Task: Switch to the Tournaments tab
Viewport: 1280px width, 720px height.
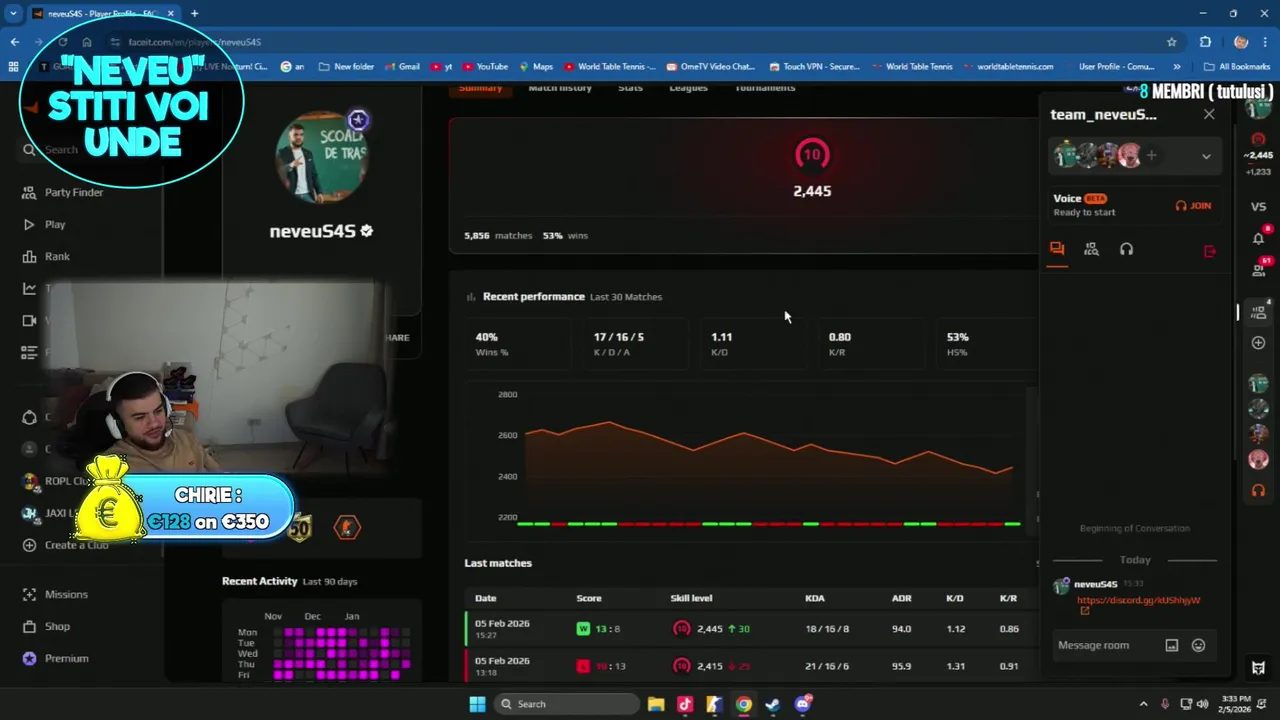Action: click(x=765, y=88)
